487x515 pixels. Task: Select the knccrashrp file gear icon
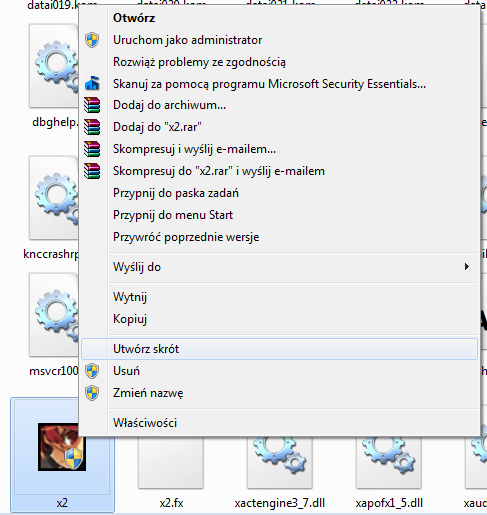point(54,198)
